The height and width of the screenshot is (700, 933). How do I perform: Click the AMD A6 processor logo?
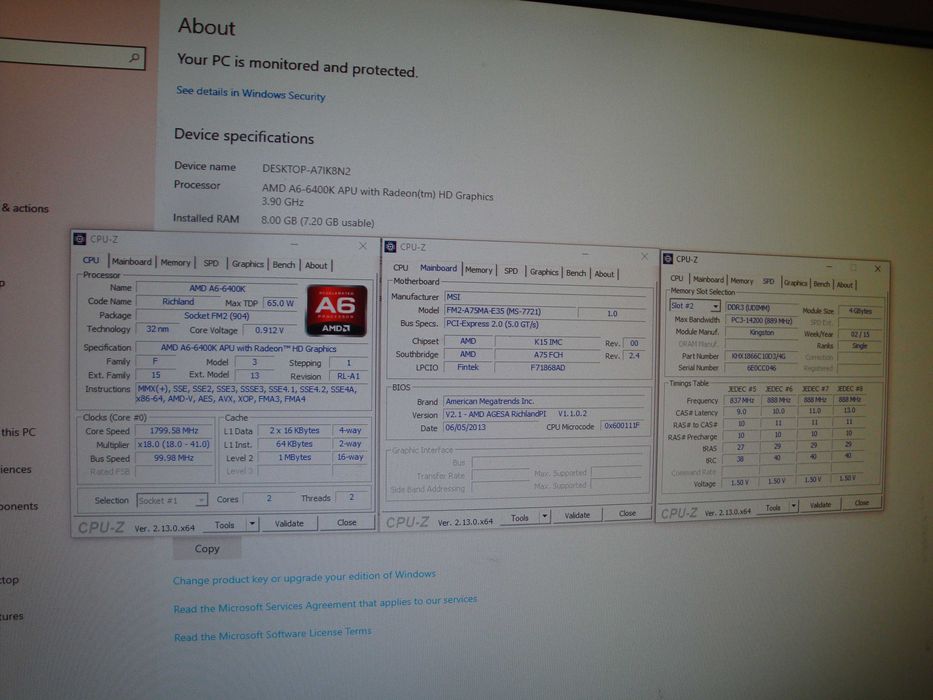tap(336, 311)
